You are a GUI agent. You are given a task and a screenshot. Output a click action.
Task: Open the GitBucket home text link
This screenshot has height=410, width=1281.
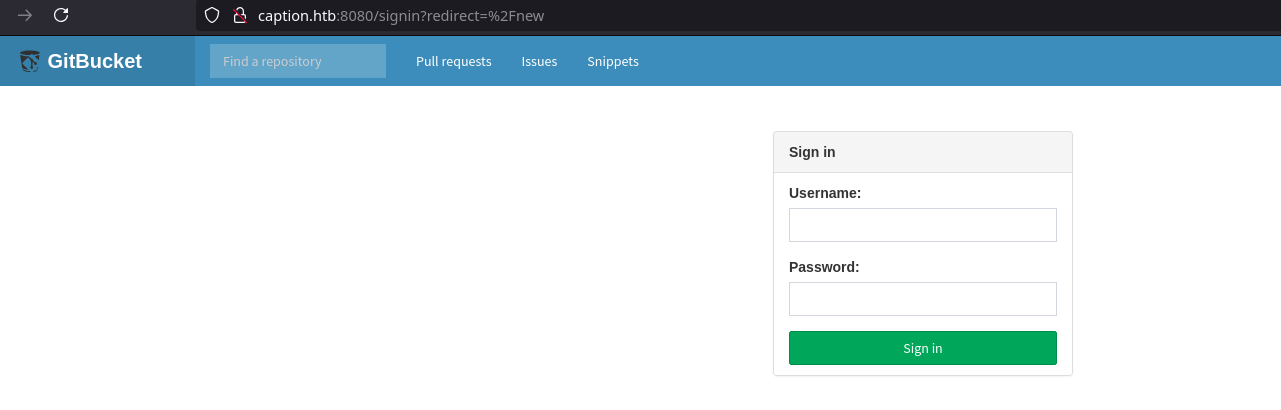tap(94, 61)
